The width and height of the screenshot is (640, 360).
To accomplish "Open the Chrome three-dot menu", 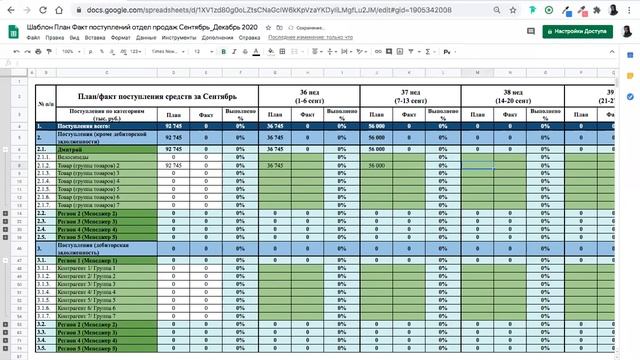I will click(x=629, y=10).
